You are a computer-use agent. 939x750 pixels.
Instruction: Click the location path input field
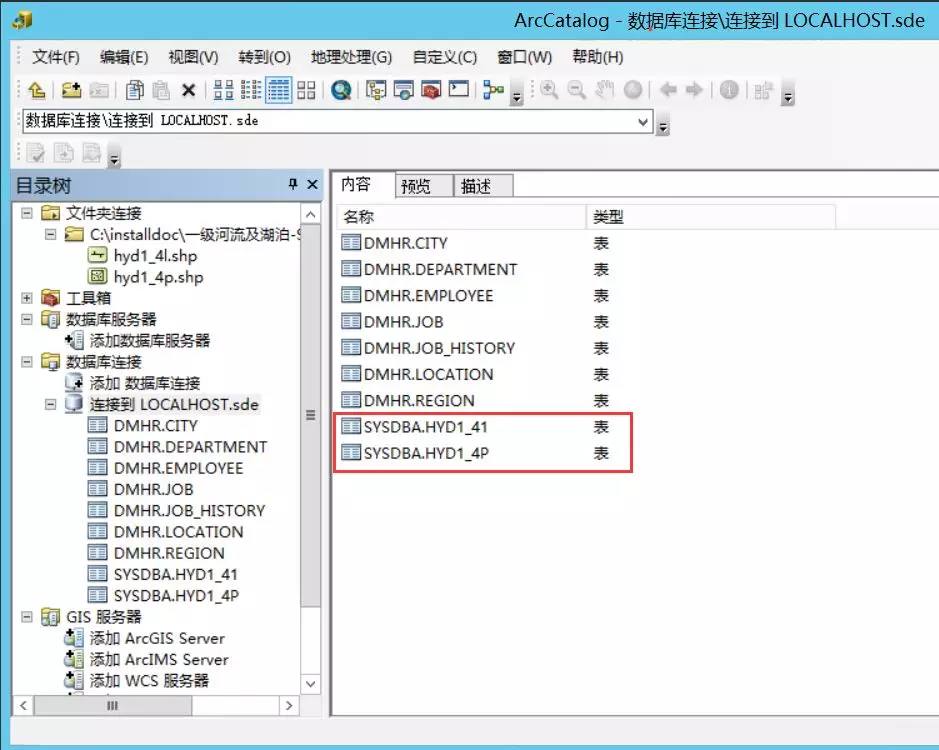click(x=329, y=122)
